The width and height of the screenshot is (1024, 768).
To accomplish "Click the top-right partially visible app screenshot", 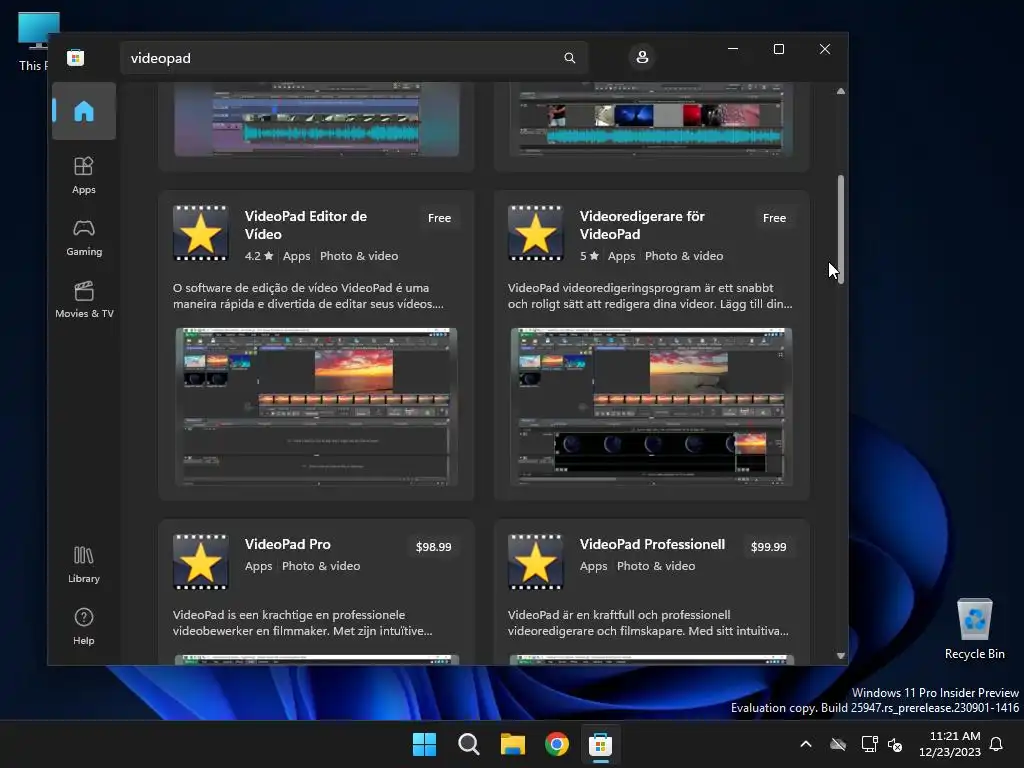I will pyautogui.click(x=652, y=120).
